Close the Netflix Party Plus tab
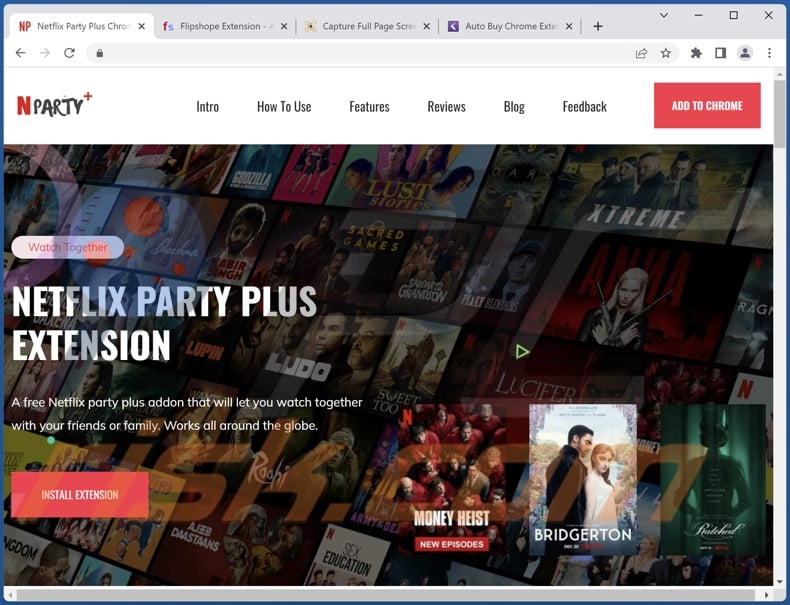The width and height of the screenshot is (790, 605). tap(142, 26)
